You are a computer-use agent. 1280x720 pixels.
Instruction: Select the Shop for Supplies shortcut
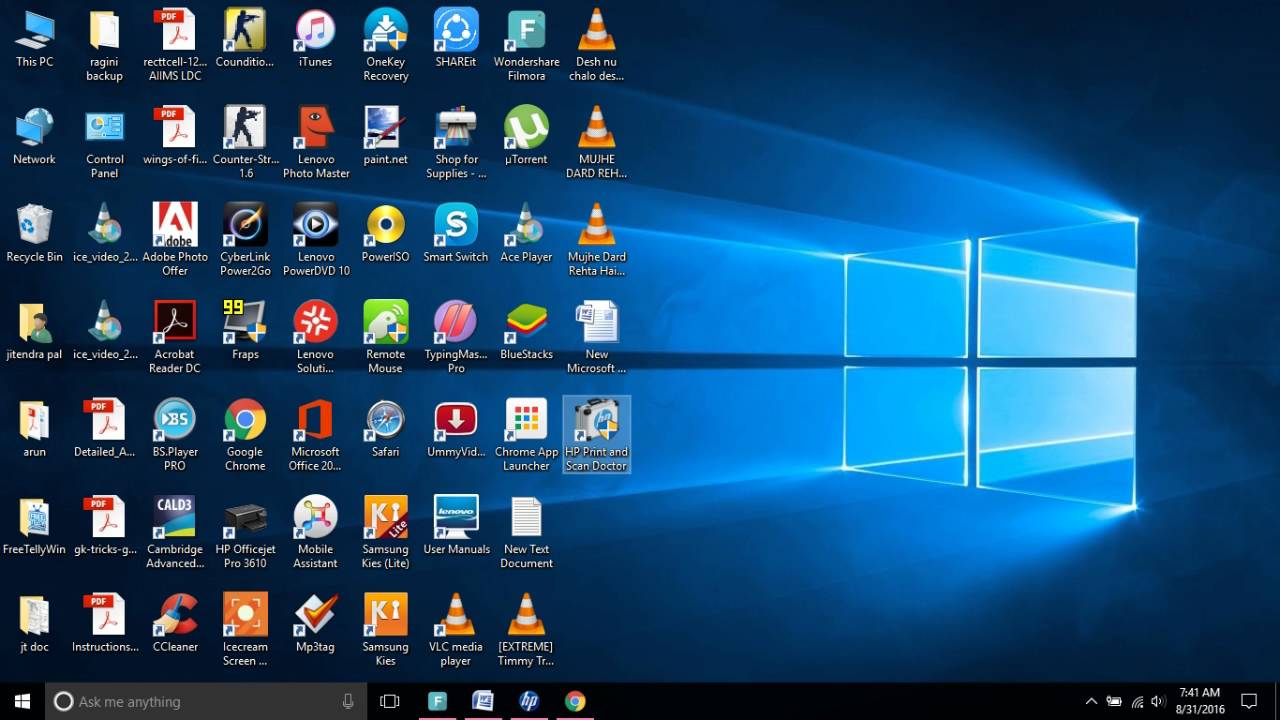456,143
